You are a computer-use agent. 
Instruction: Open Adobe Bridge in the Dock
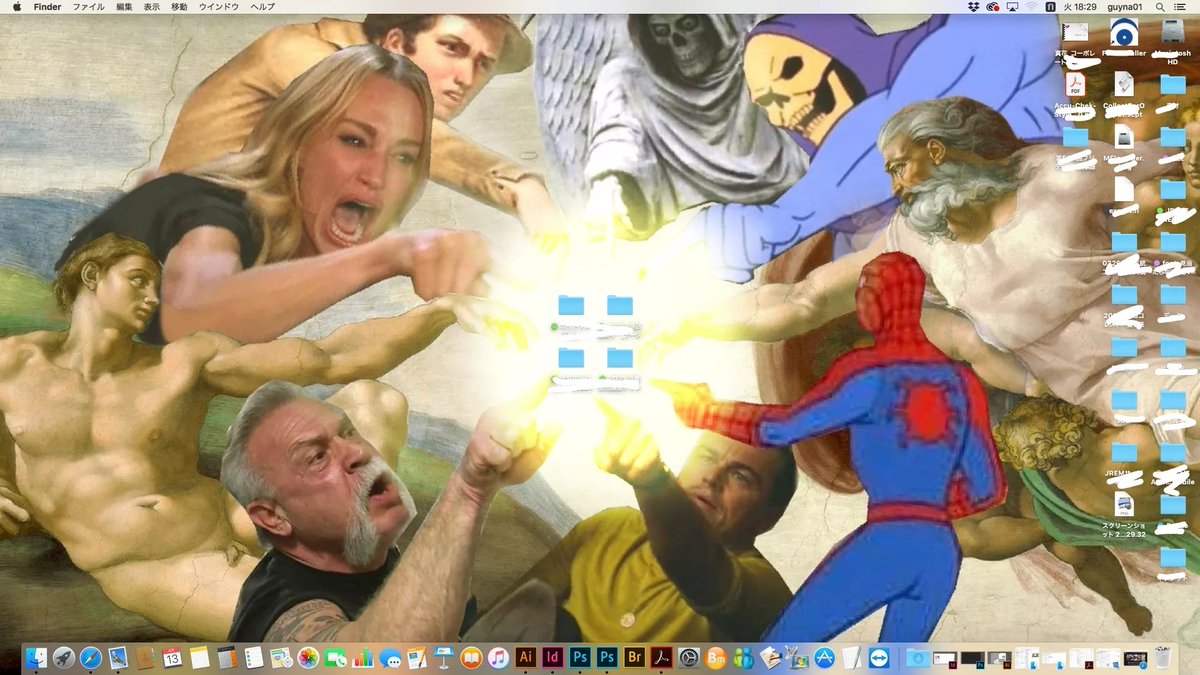click(x=633, y=657)
